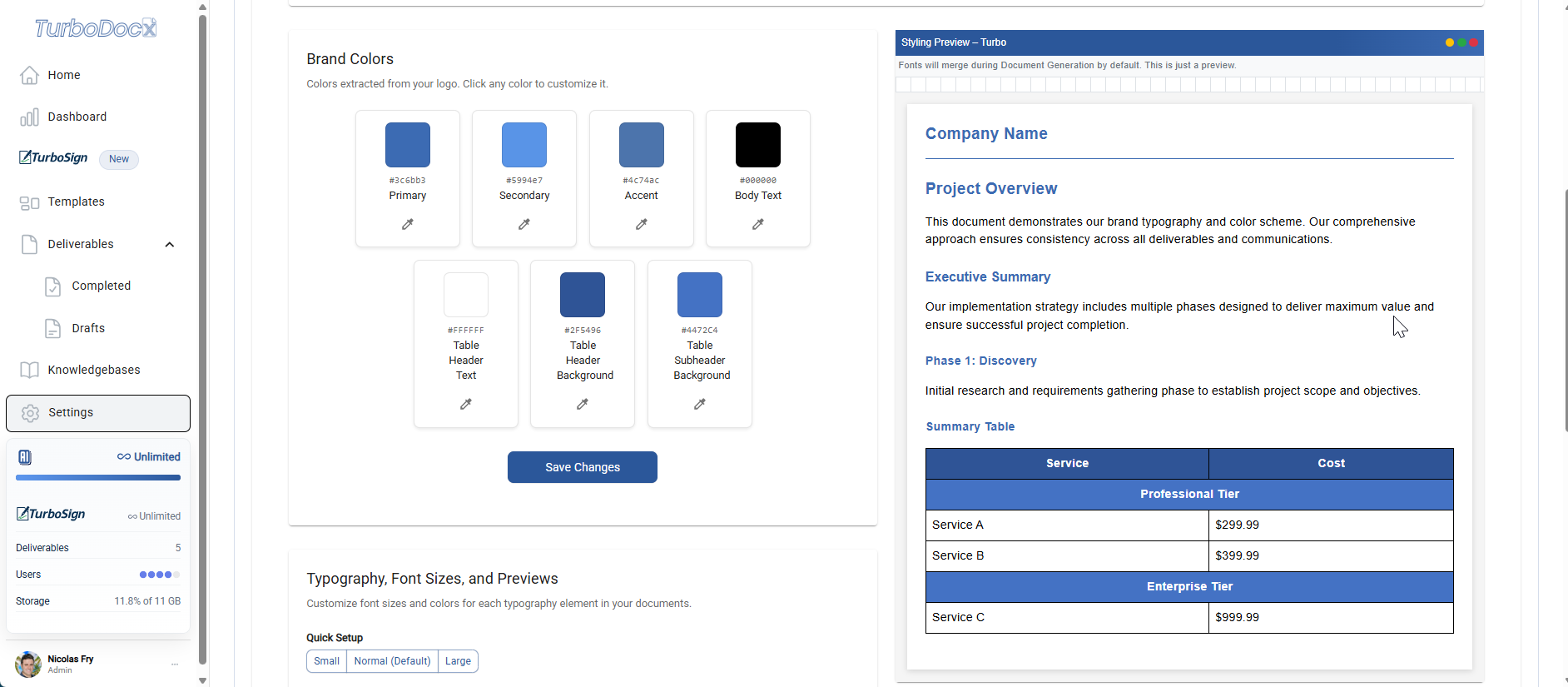
Task: Click the Completed checked-document icon
Action: tap(52, 286)
